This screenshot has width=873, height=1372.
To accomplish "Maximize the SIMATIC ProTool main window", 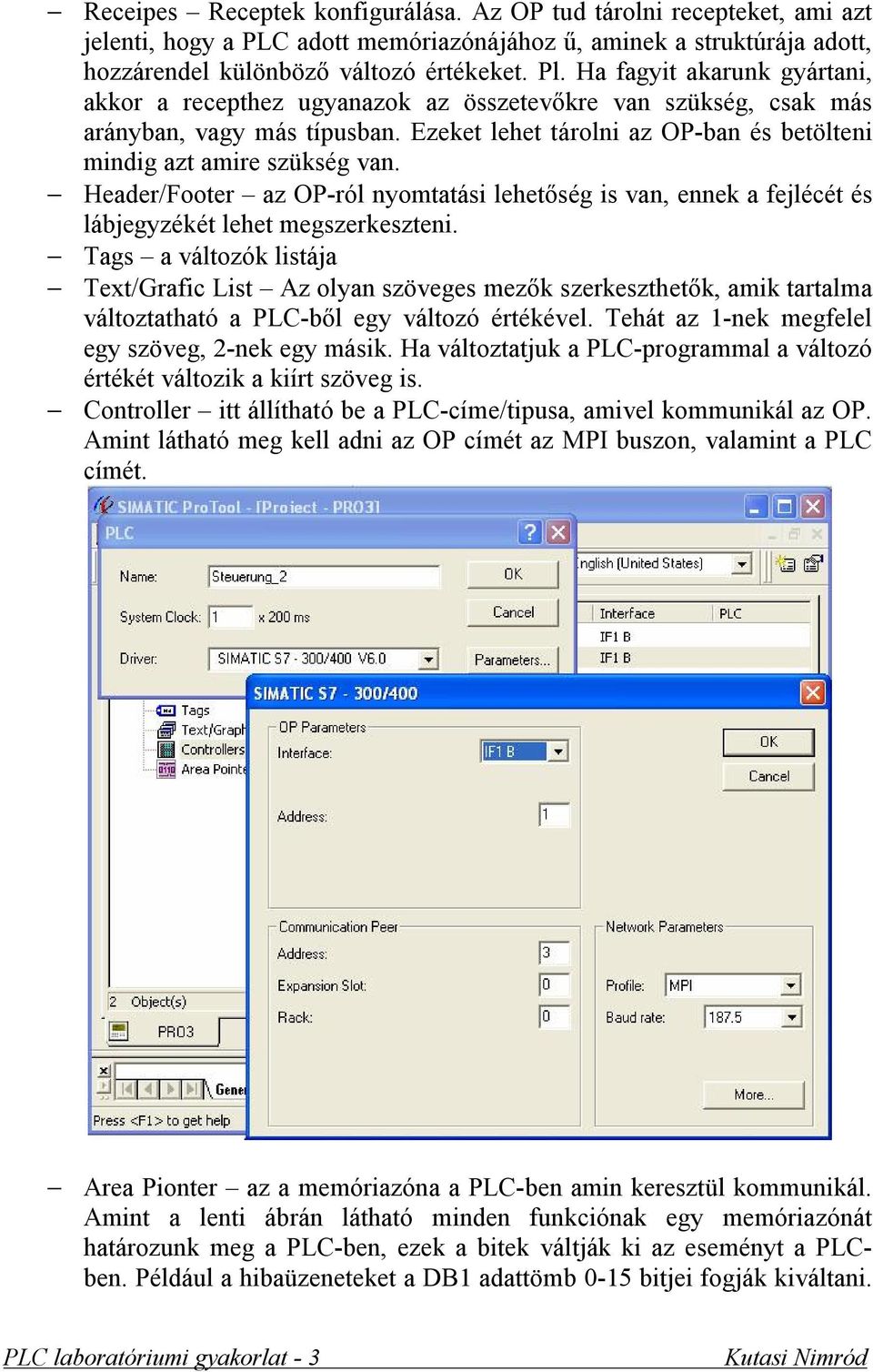I will [x=784, y=506].
